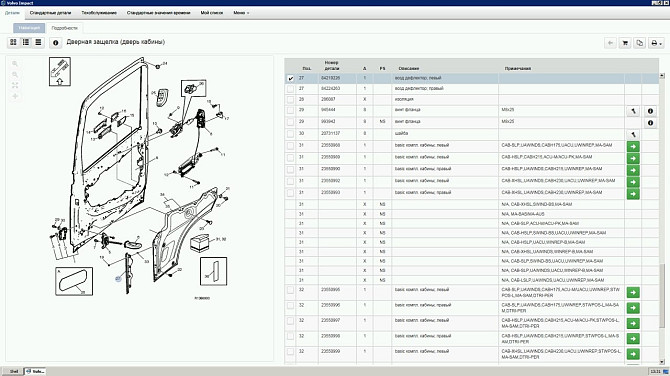Switch to the Подробности tab

click(x=65, y=28)
